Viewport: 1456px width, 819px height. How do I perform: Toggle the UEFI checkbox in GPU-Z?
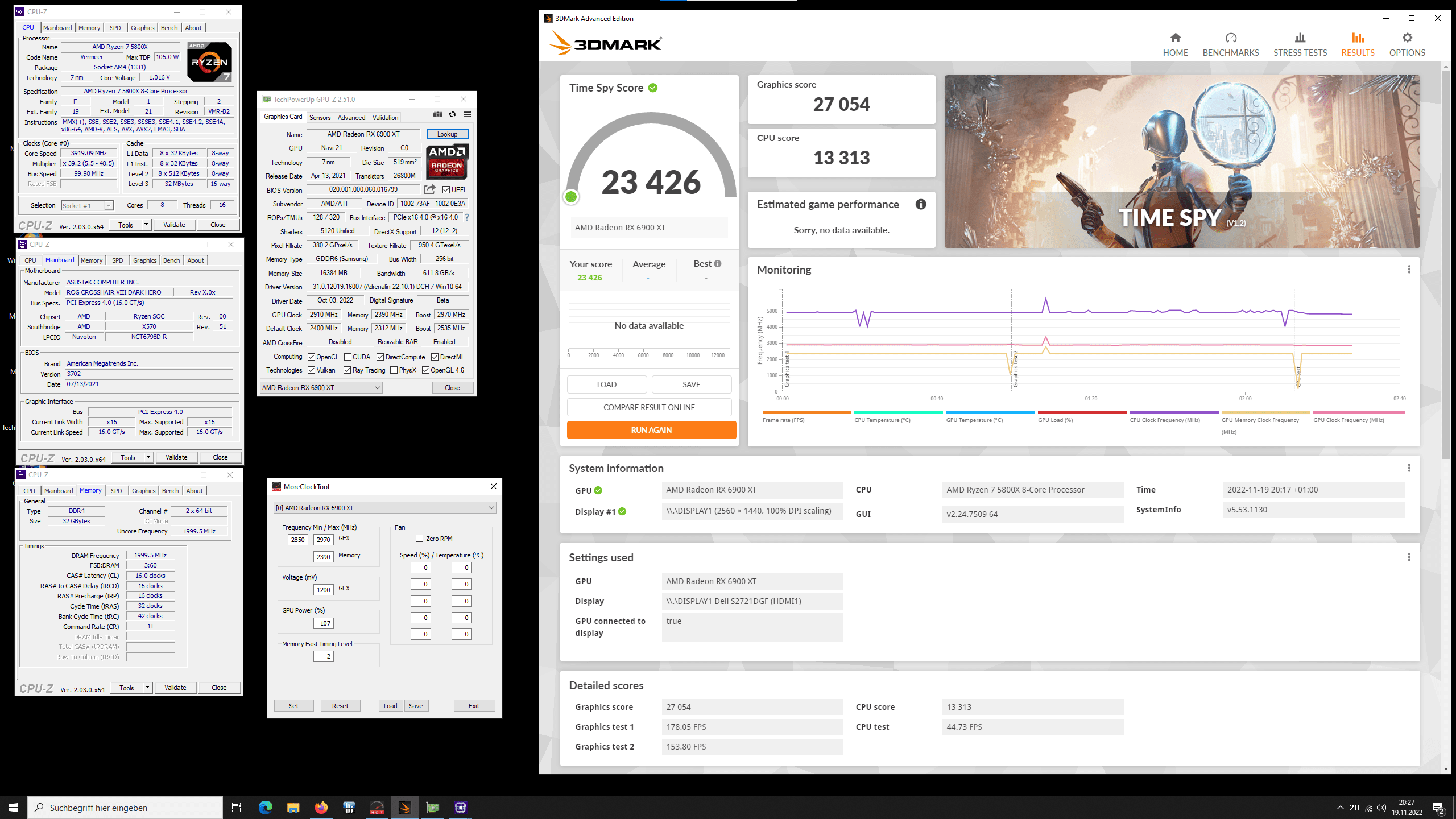coord(446,190)
